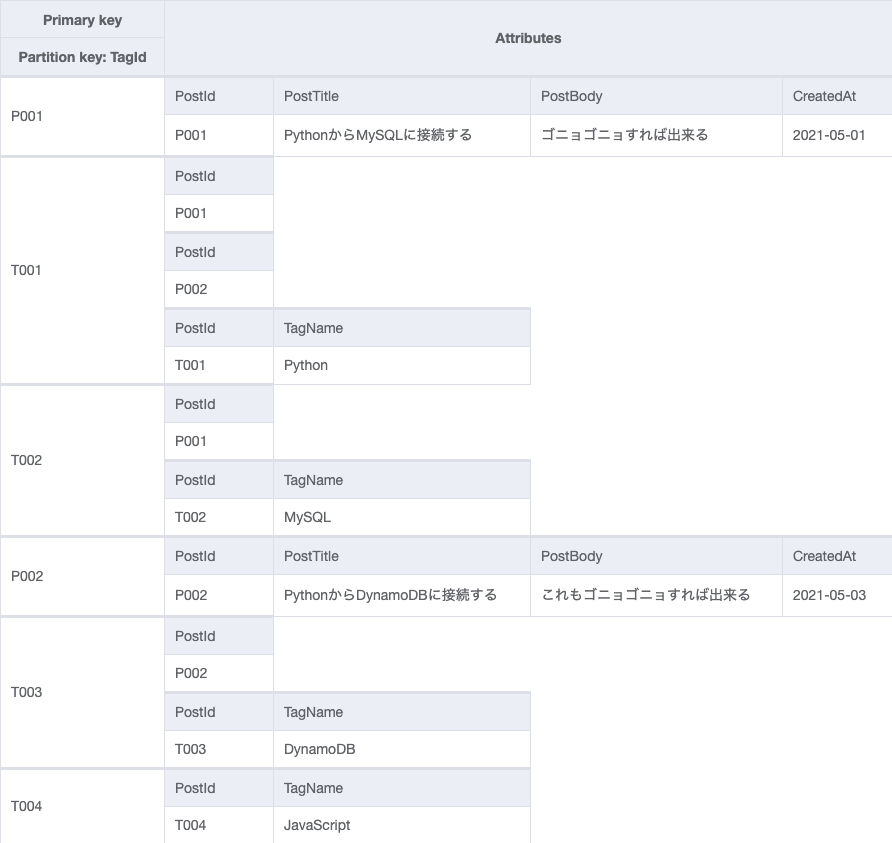Select the Attributes column header

coord(528,38)
